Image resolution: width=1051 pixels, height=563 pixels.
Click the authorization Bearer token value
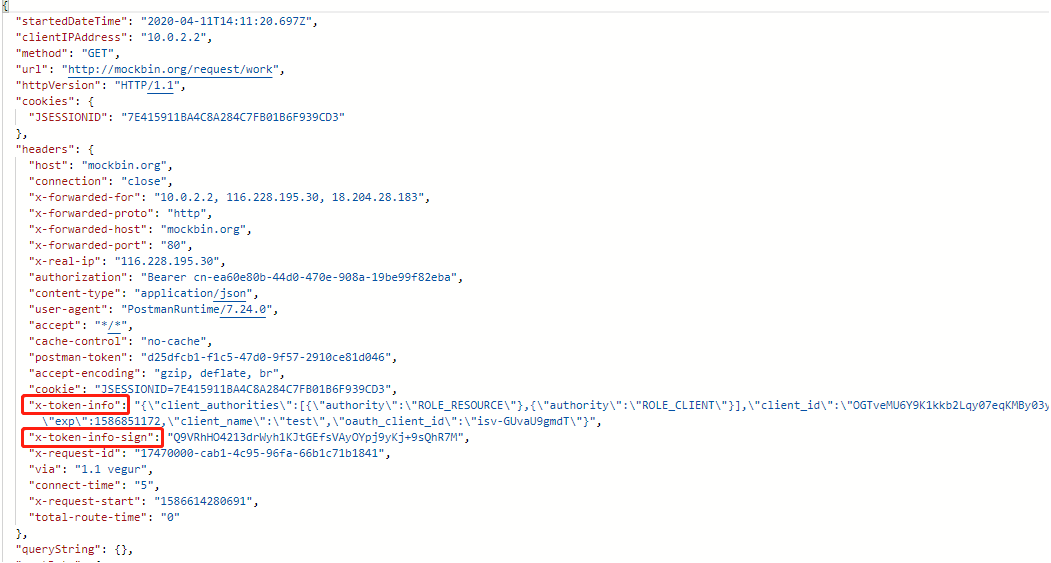pos(299,277)
